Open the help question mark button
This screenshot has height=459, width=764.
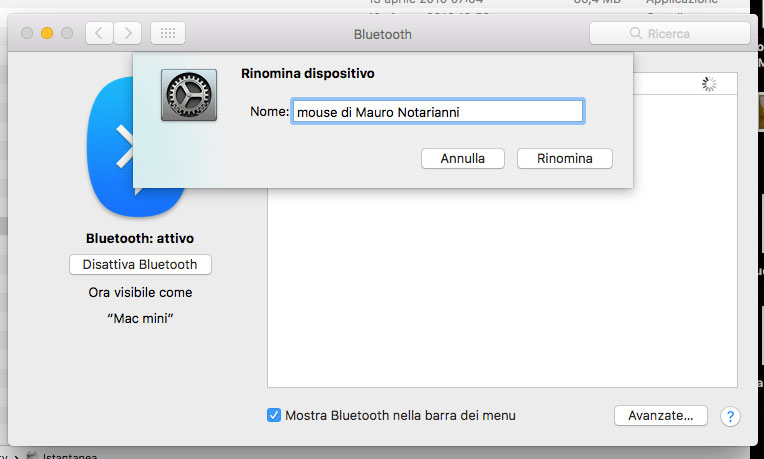point(730,416)
